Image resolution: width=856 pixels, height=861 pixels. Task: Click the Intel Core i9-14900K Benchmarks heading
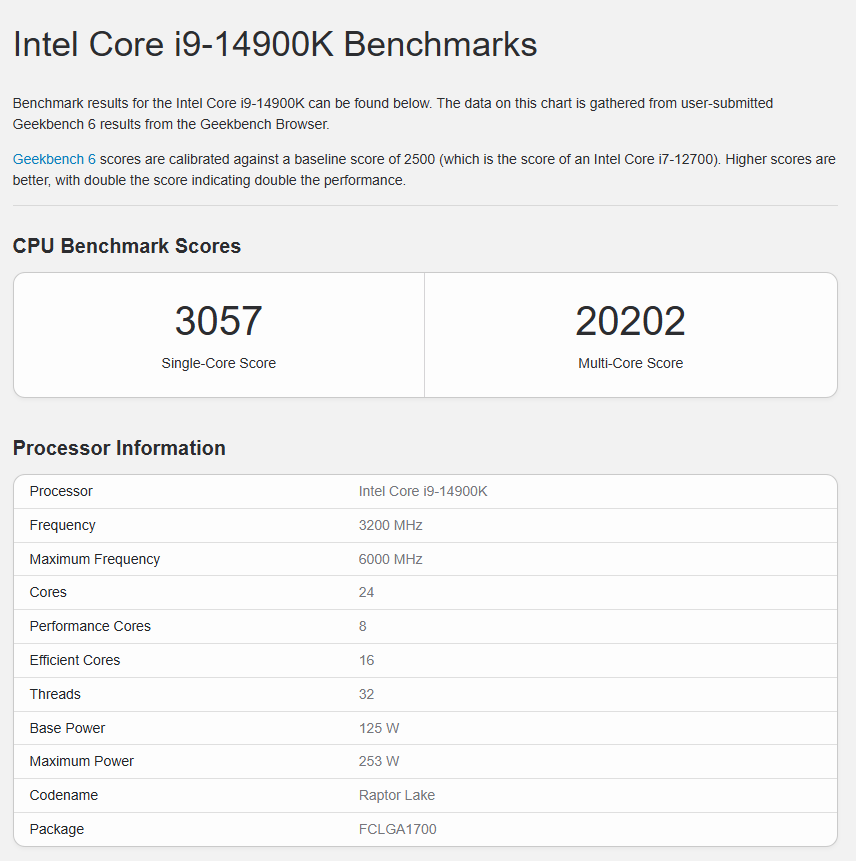coord(275,45)
